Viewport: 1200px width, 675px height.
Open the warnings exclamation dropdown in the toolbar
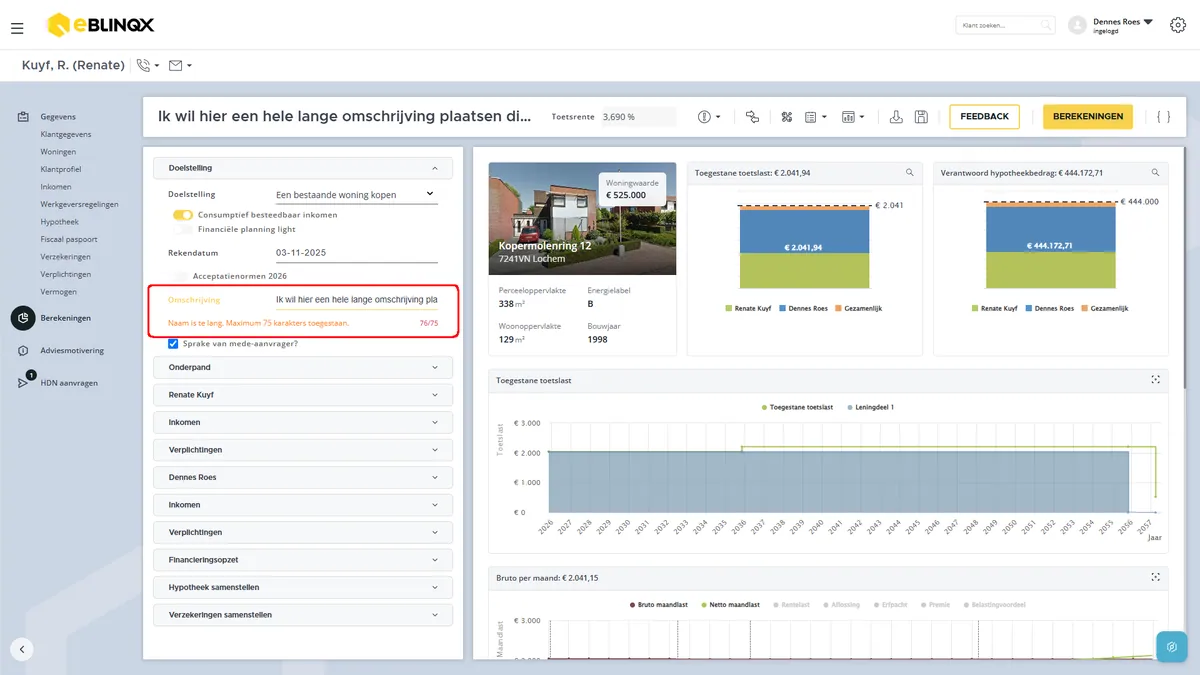709,117
